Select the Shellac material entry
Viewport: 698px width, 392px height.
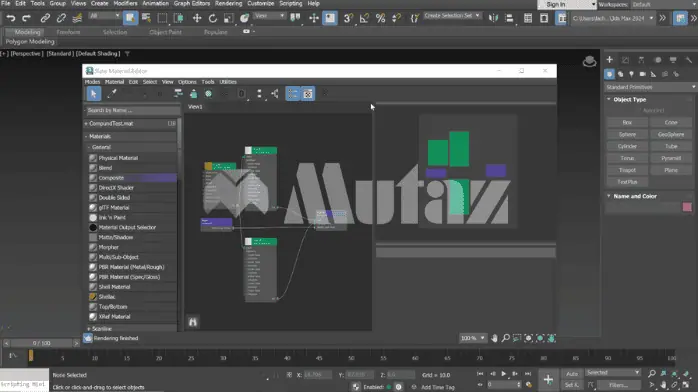132,297
